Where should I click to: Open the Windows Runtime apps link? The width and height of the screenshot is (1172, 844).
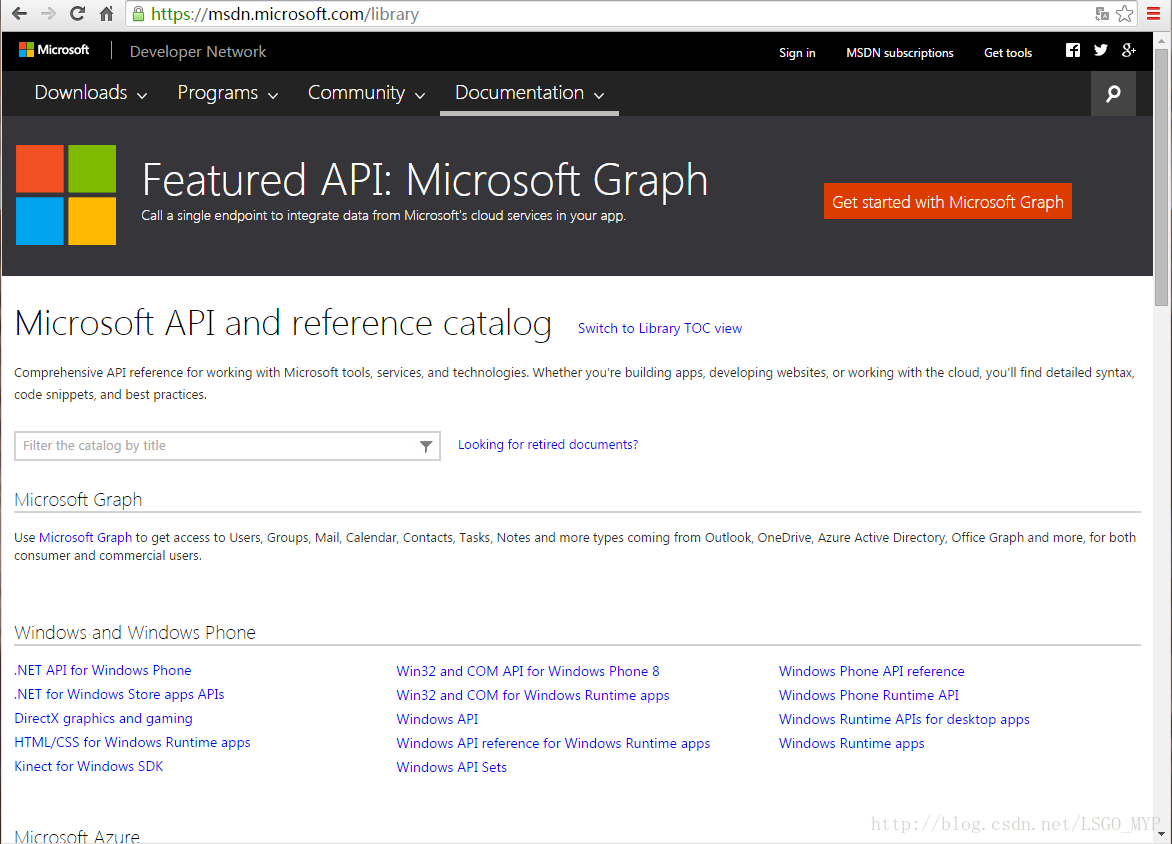point(851,743)
